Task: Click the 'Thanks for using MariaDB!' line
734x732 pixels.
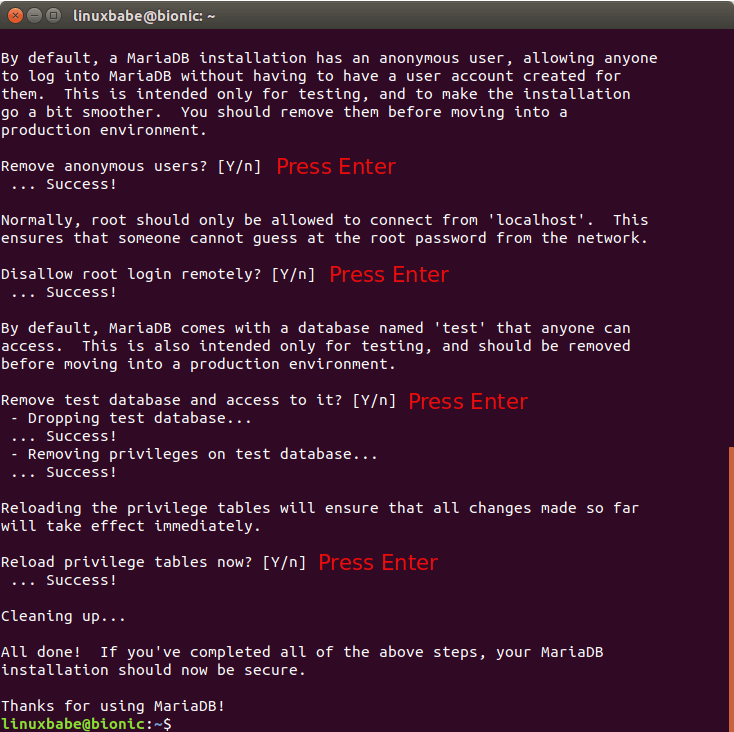Action: coord(113,706)
